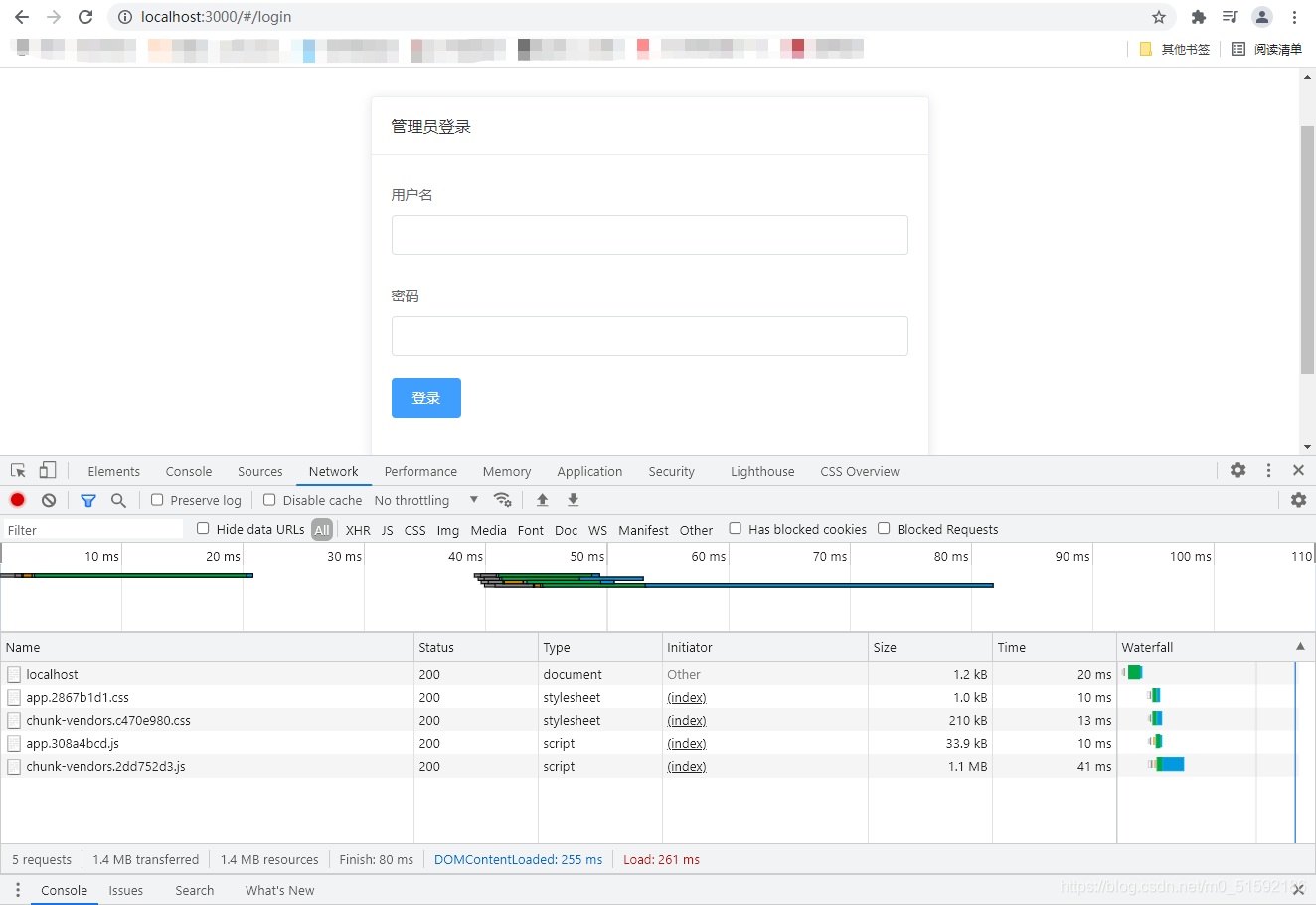The width and height of the screenshot is (1316, 905).
Task: Open the Extensions puzzle icon
Action: click(1199, 17)
